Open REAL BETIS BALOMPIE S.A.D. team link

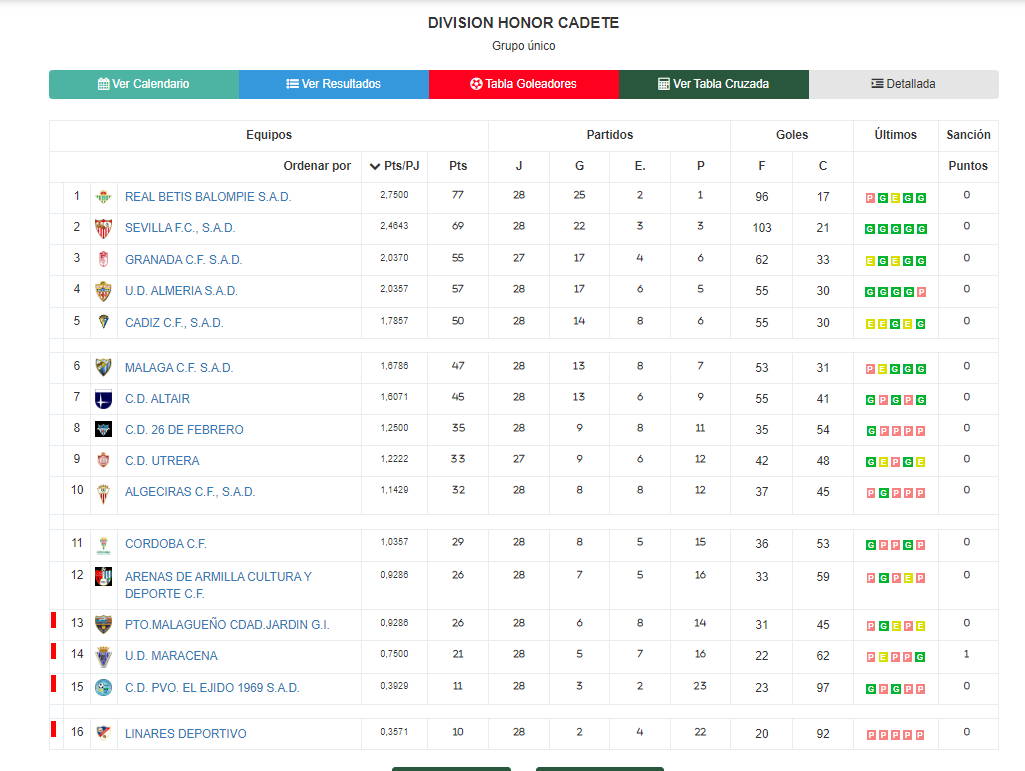pyautogui.click(x=208, y=197)
